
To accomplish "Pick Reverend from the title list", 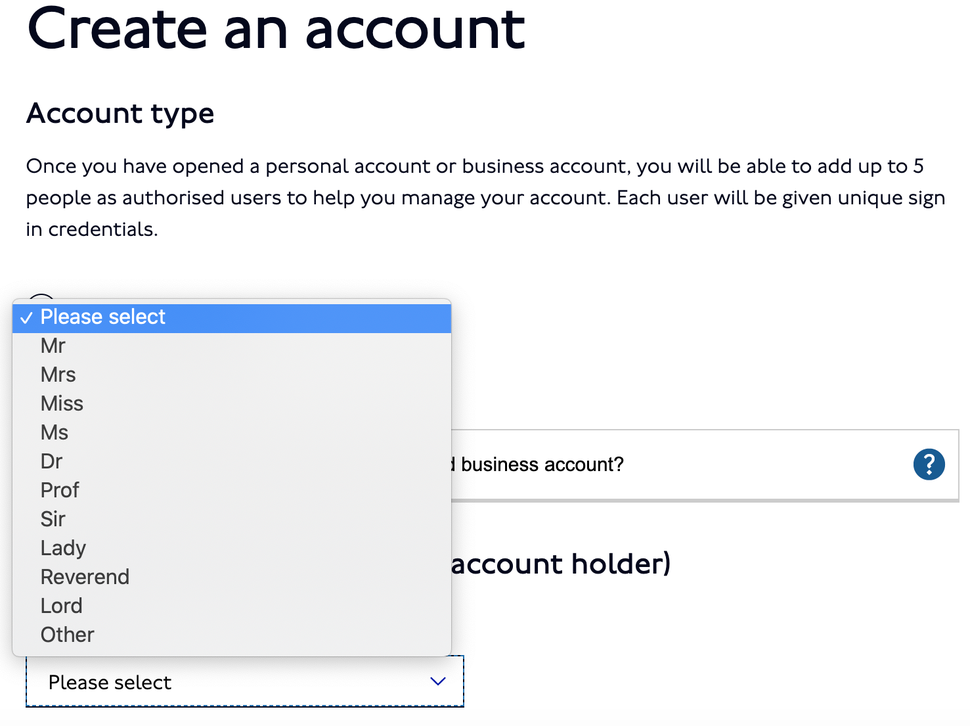I will pyautogui.click(x=232, y=577).
